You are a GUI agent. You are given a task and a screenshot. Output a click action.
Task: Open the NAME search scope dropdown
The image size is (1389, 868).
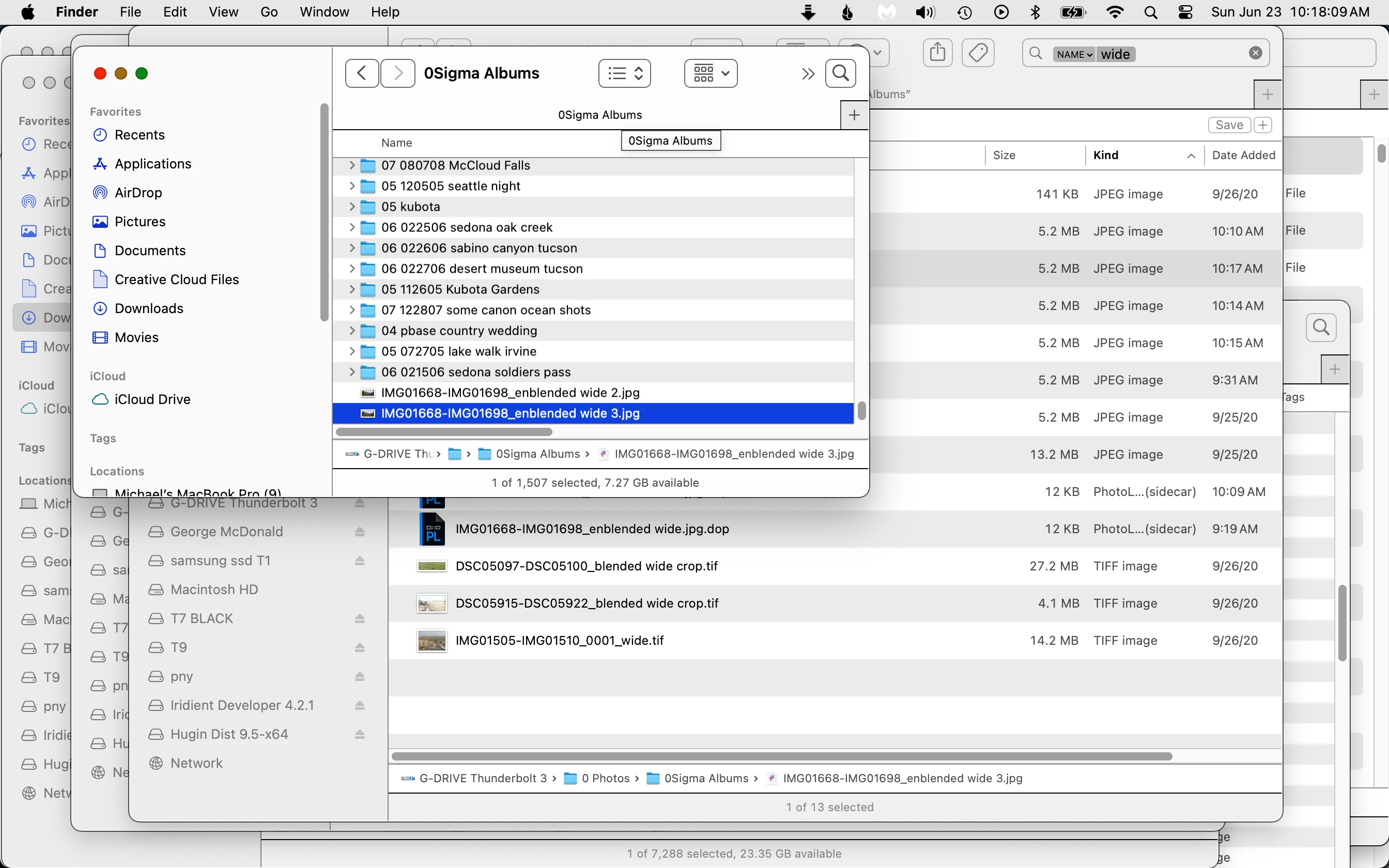point(1074,55)
